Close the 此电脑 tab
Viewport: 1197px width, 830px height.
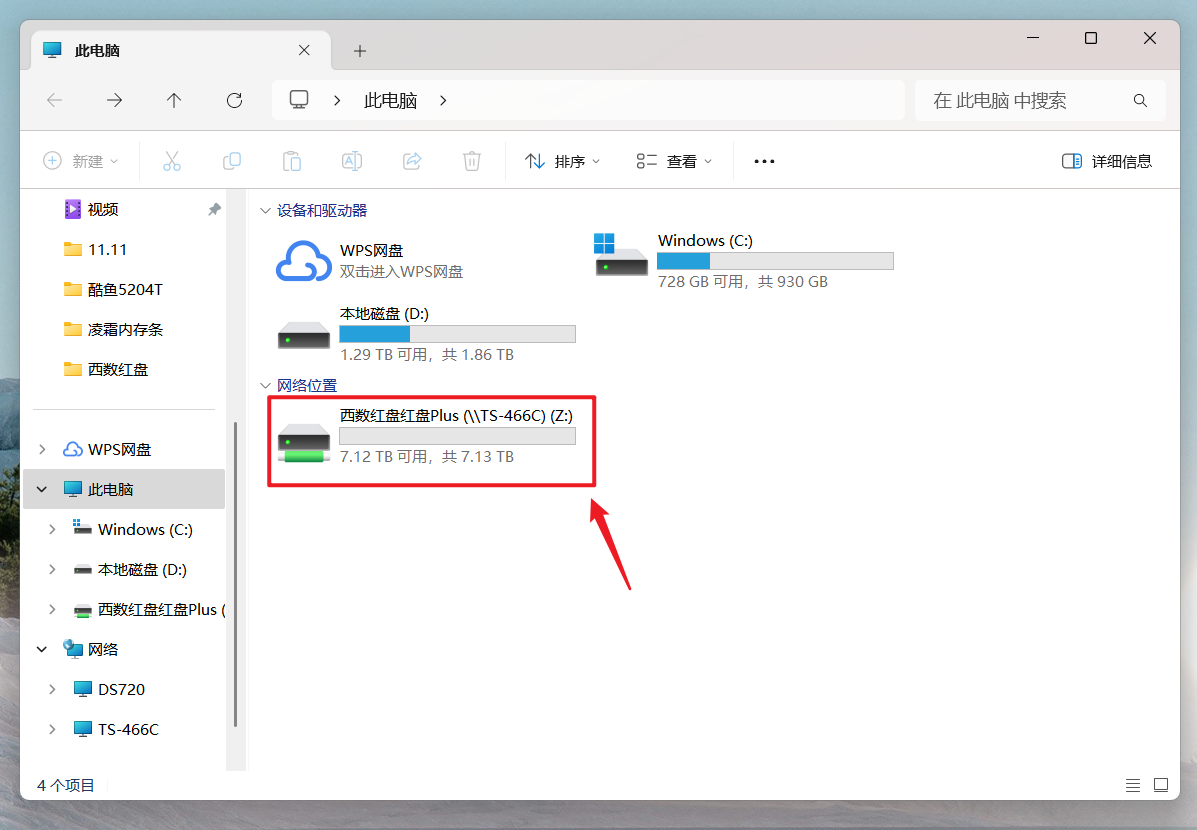[304, 50]
